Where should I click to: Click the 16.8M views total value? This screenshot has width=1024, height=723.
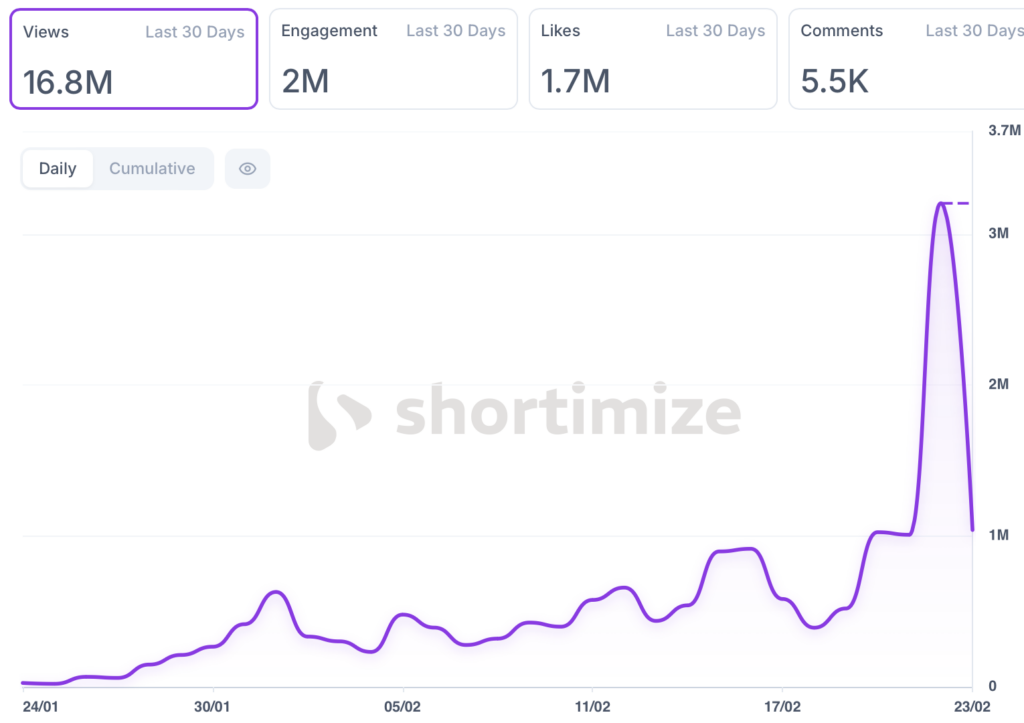click(68, 82)
